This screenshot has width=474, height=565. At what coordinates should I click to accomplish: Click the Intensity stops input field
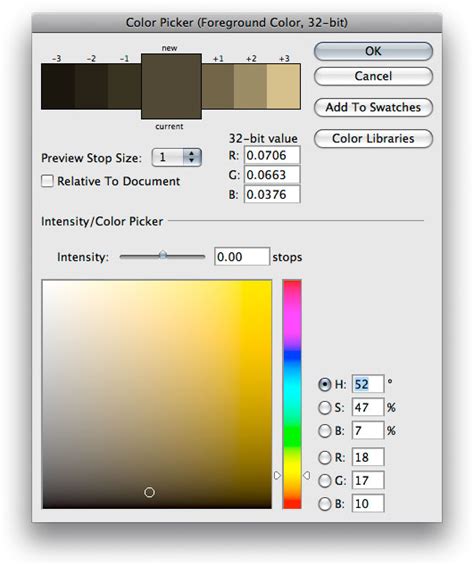tap(242, 257)
